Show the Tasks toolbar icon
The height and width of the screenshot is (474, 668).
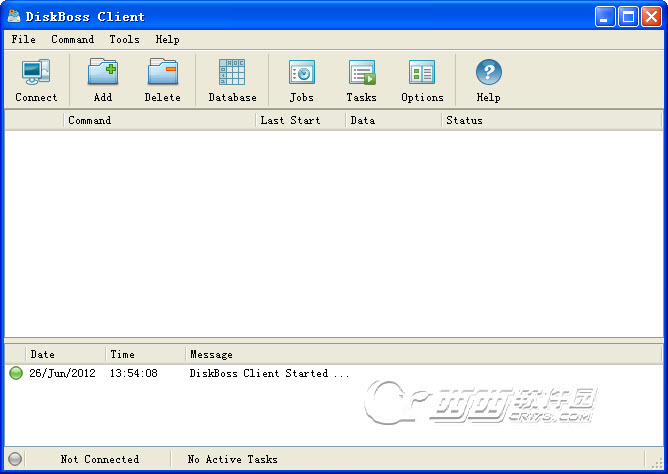click(x=361, y=73)
